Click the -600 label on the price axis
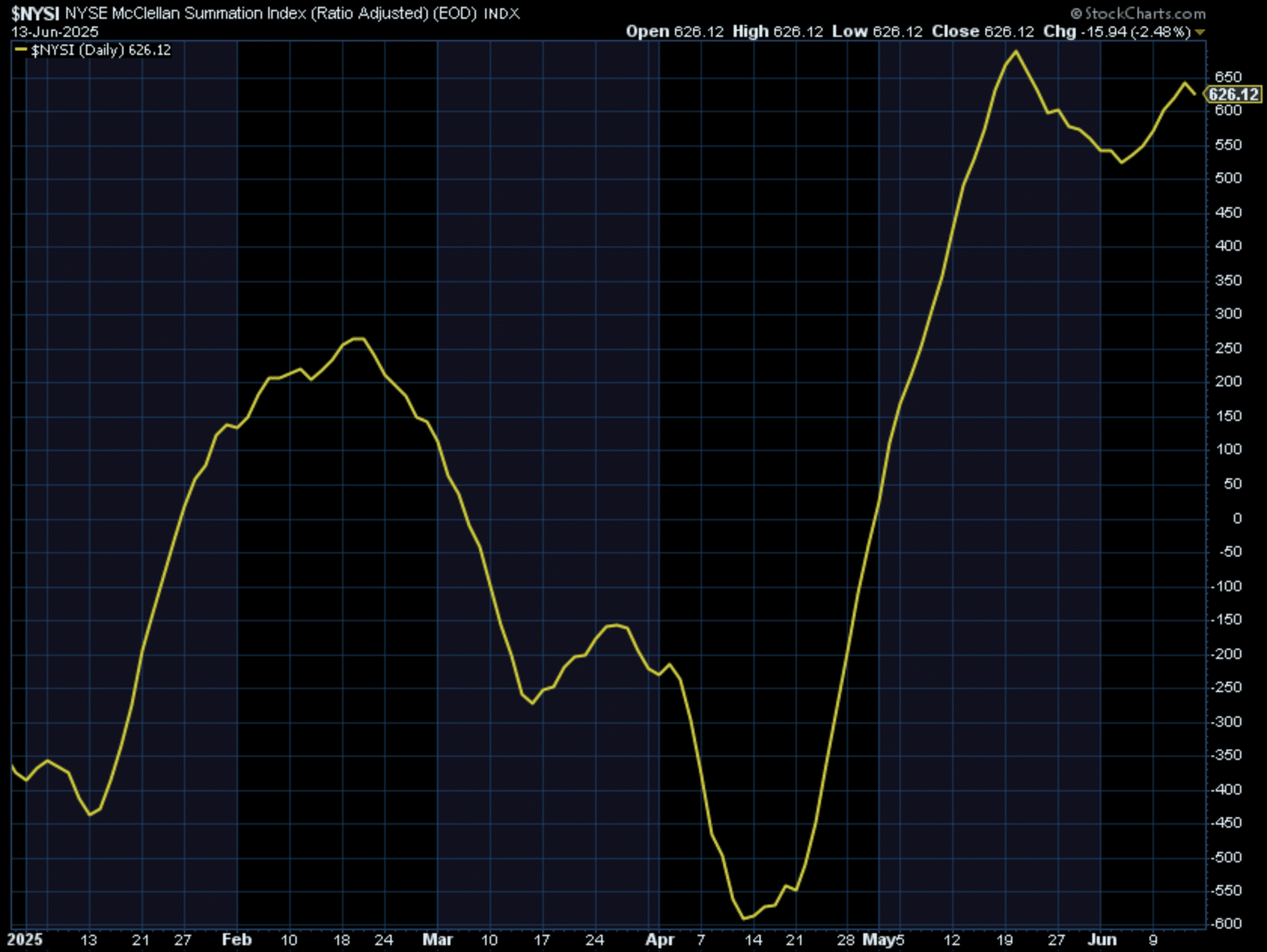This screenshot has width=1267, height=952. (1226, 923)
